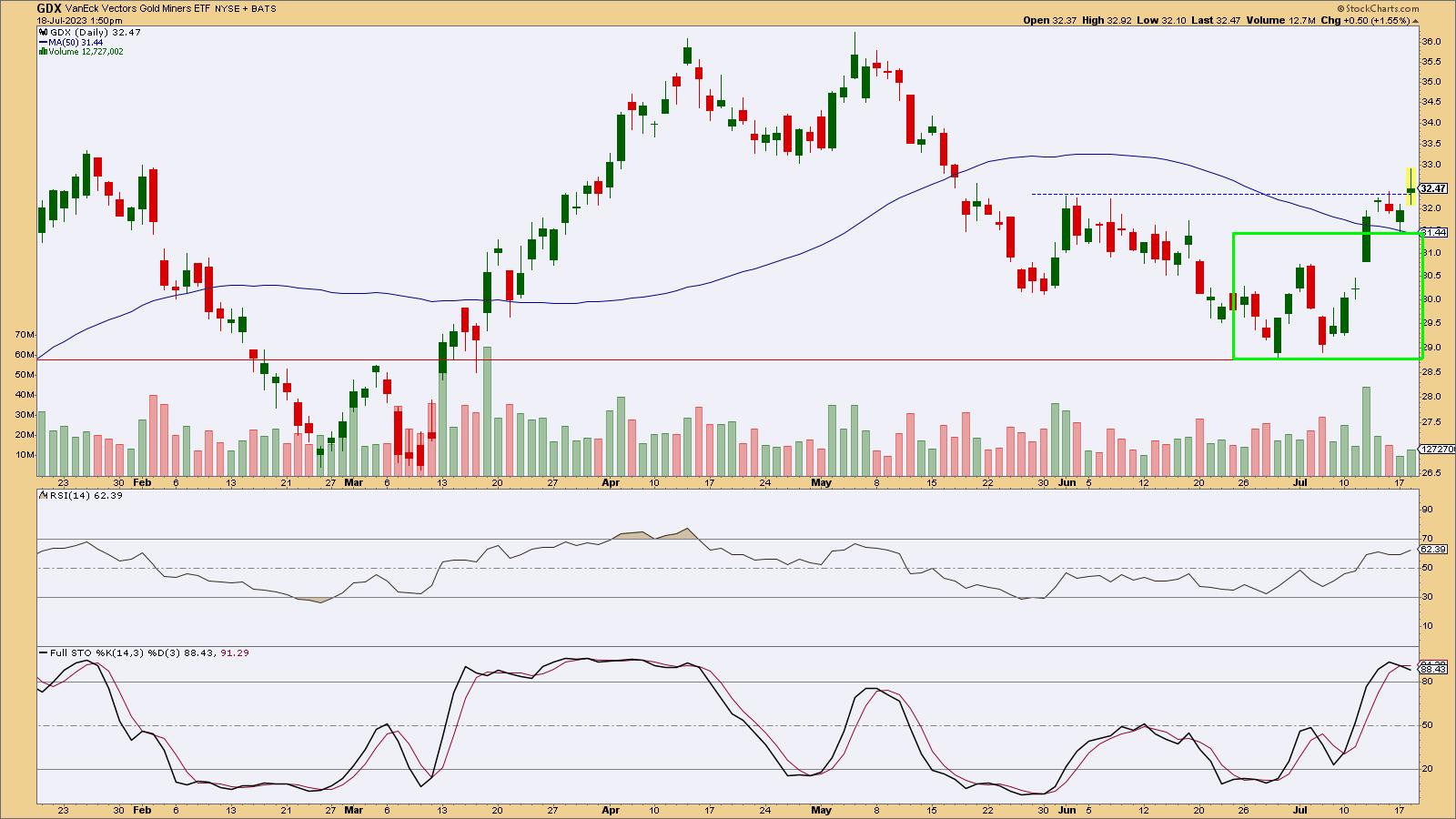Click the 20 label on the stochastic scale

[1428, 769]
